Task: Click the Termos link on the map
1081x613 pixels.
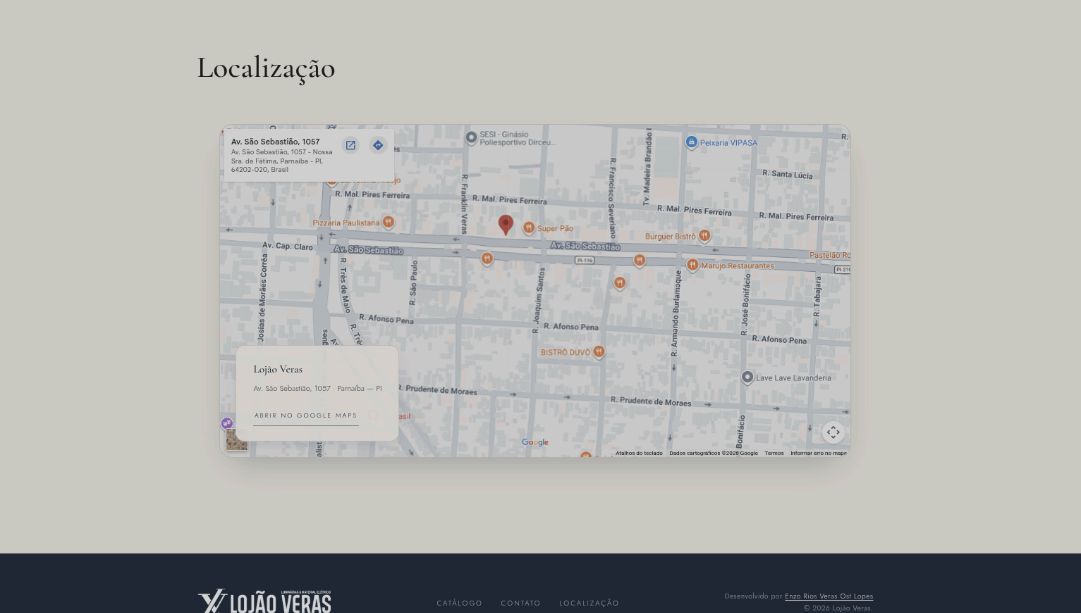Action: pos(774,453)
